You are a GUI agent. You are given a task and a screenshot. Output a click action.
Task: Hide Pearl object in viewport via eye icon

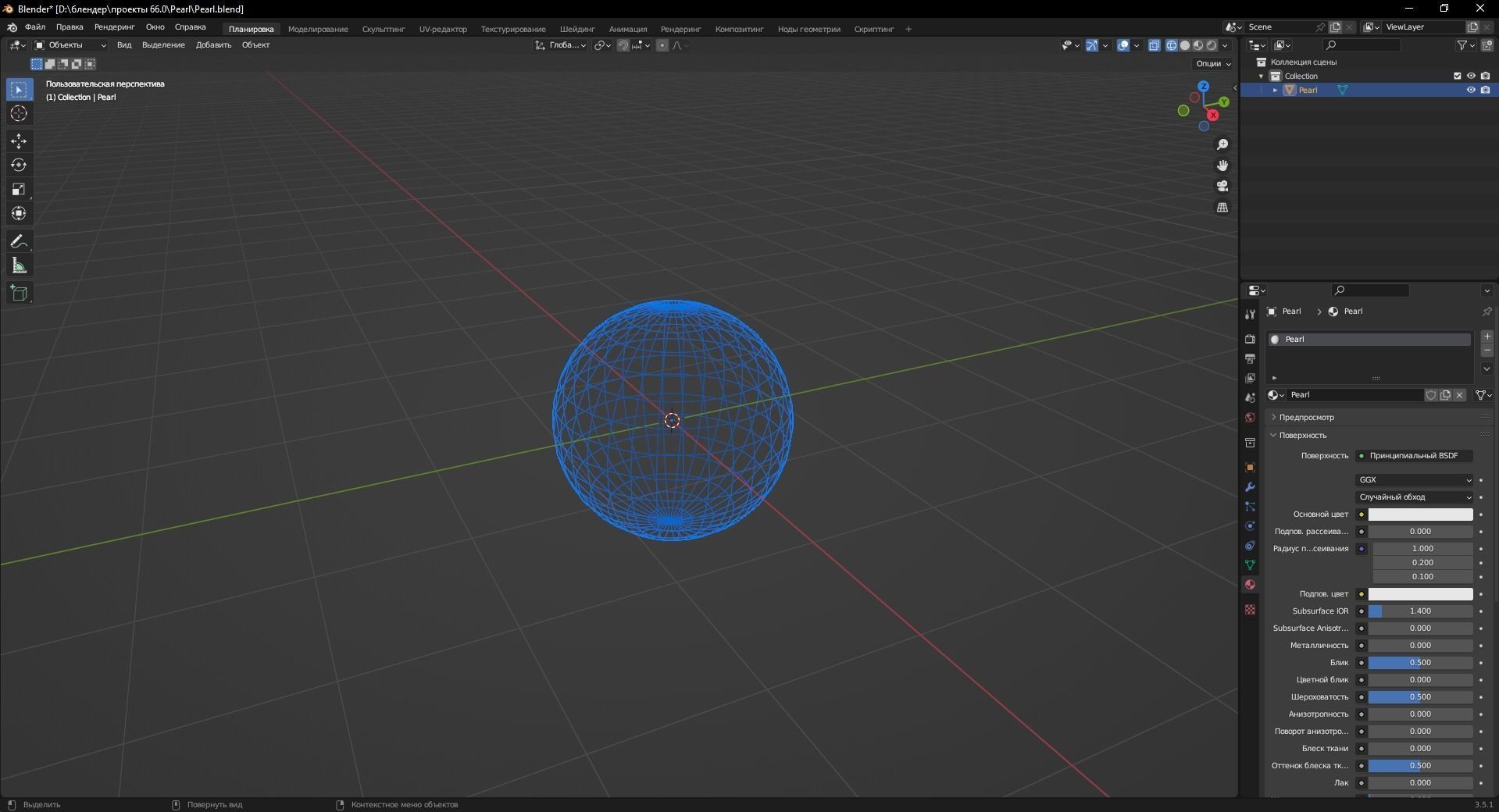tap(1471, 90)
